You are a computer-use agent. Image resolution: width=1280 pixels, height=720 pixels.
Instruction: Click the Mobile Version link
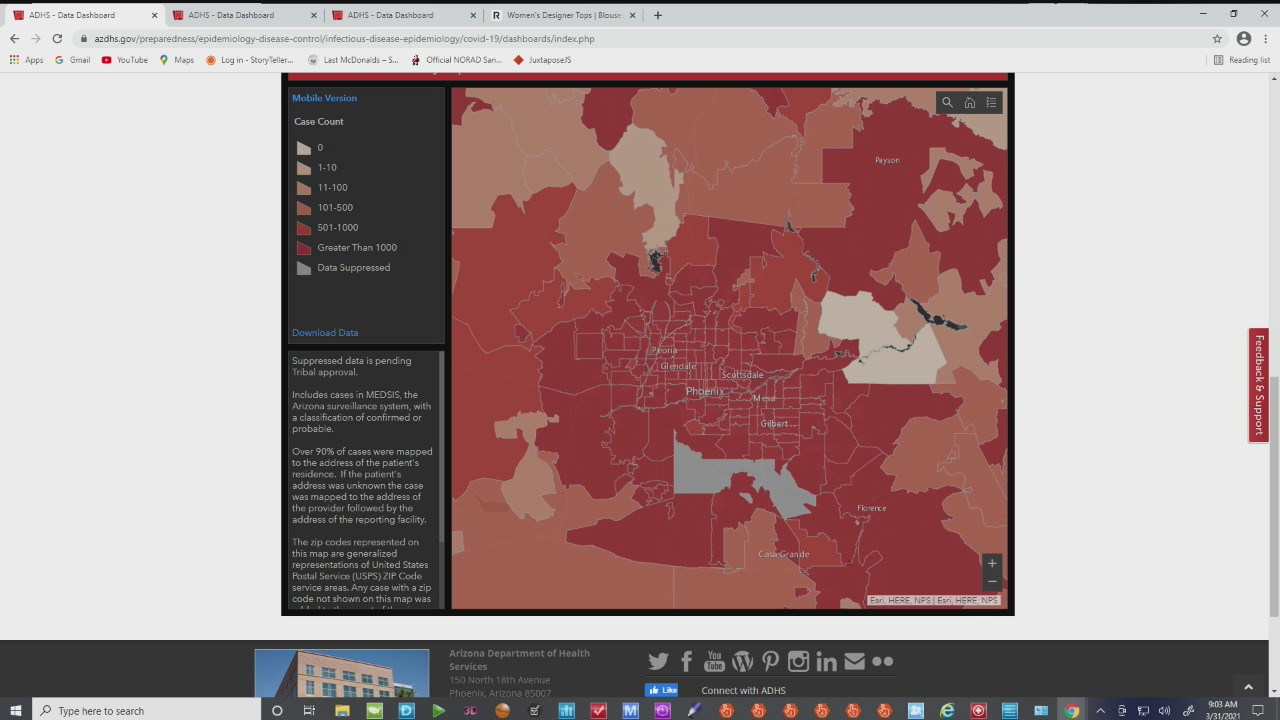(x=324, y=98)
